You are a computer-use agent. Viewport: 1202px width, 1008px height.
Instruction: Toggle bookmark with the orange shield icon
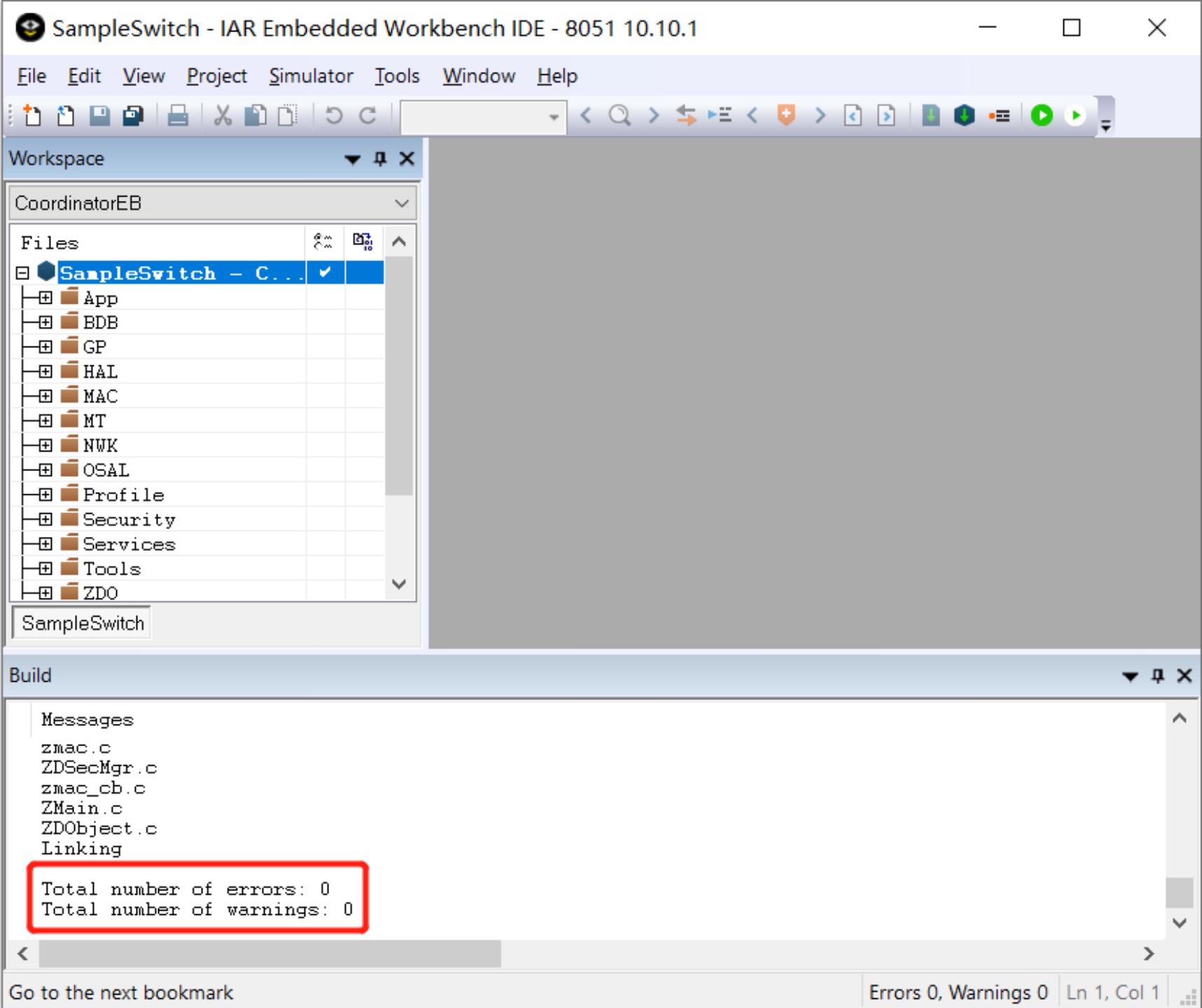tap(786, 115)
